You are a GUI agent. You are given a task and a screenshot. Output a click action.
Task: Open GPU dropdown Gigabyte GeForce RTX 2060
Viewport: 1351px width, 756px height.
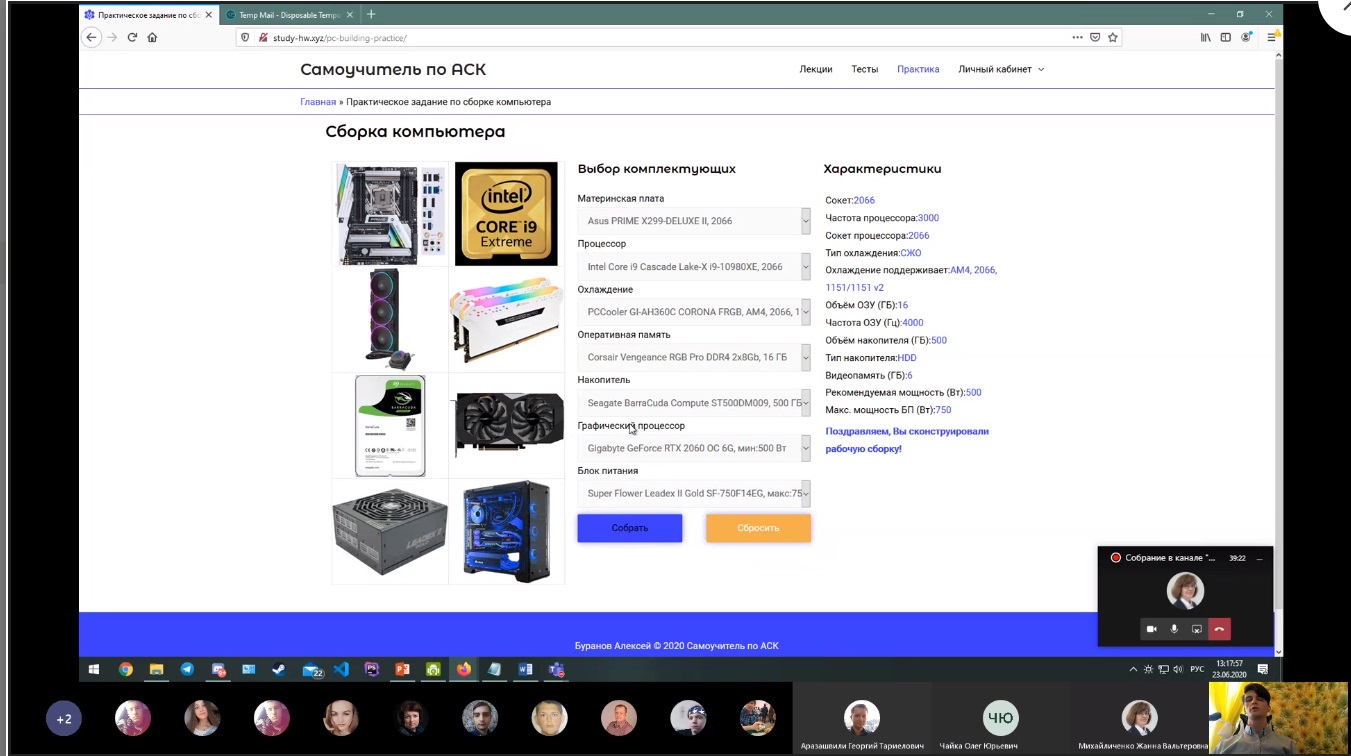click(x=694, y=448)
